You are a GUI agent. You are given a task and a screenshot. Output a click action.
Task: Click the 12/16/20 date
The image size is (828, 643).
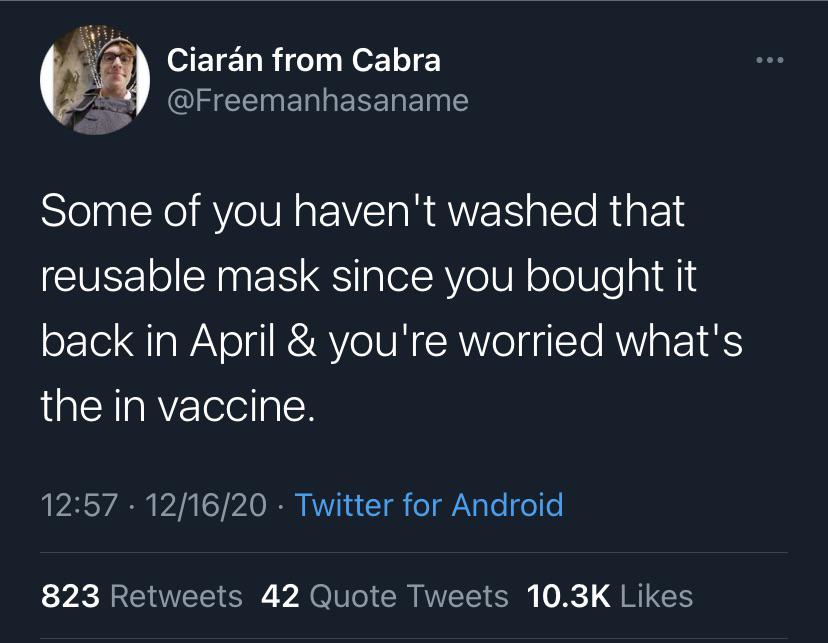point(205,504)
